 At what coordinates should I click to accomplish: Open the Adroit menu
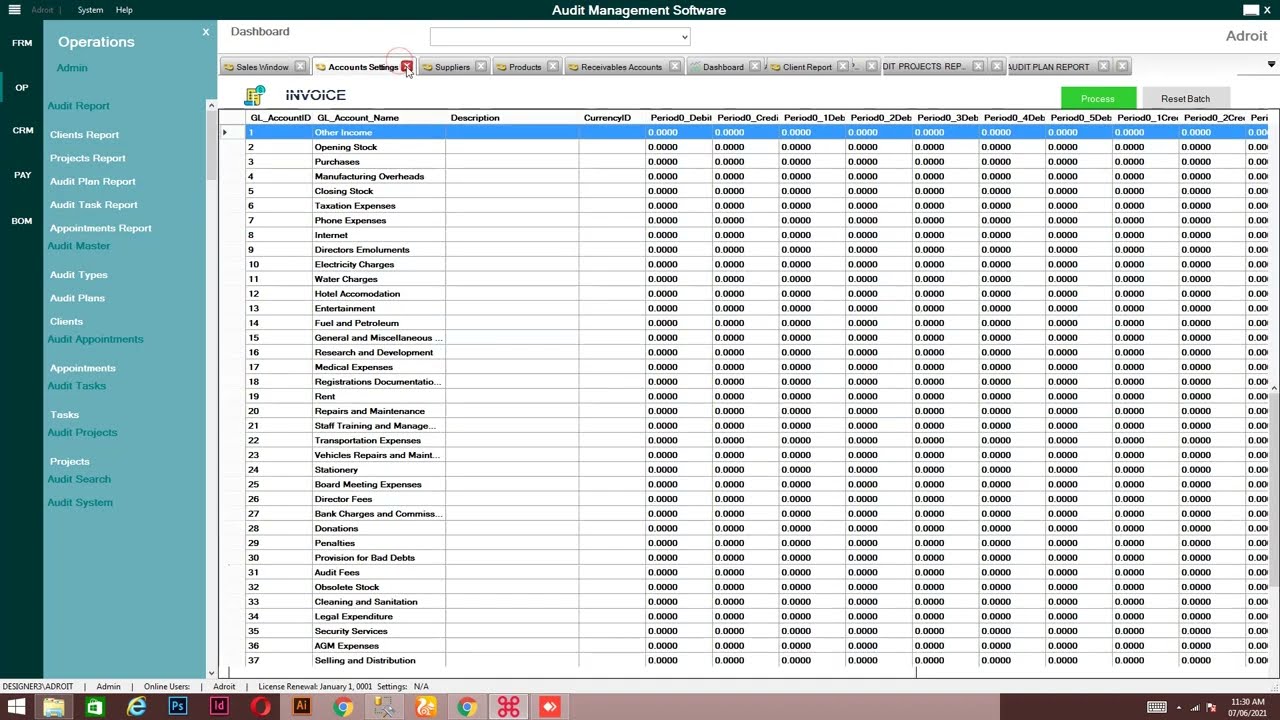coord(42,10)
